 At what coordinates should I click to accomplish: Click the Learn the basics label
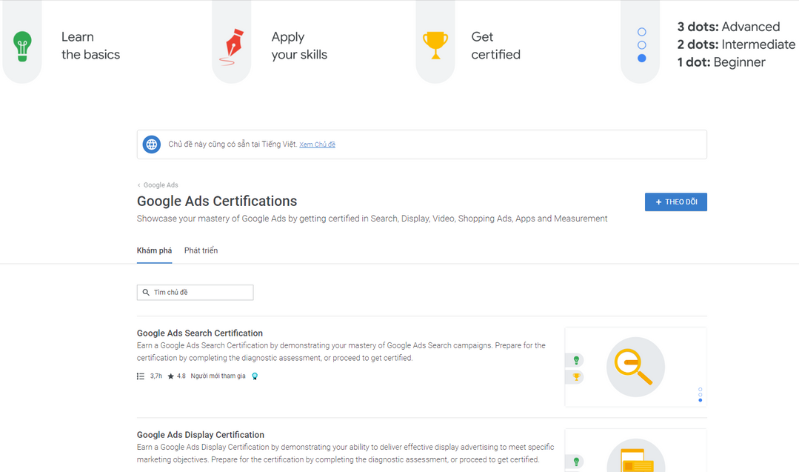point(90,46)
